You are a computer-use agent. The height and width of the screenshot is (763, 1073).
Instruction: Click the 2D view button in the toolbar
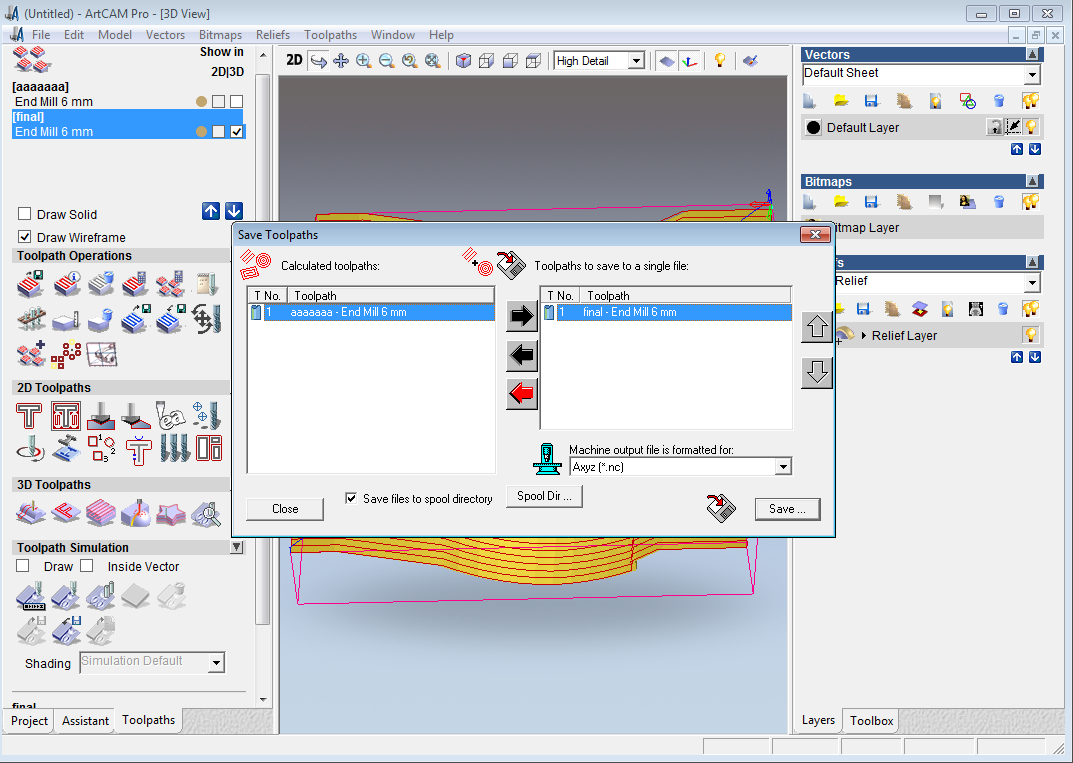(294, 60)
